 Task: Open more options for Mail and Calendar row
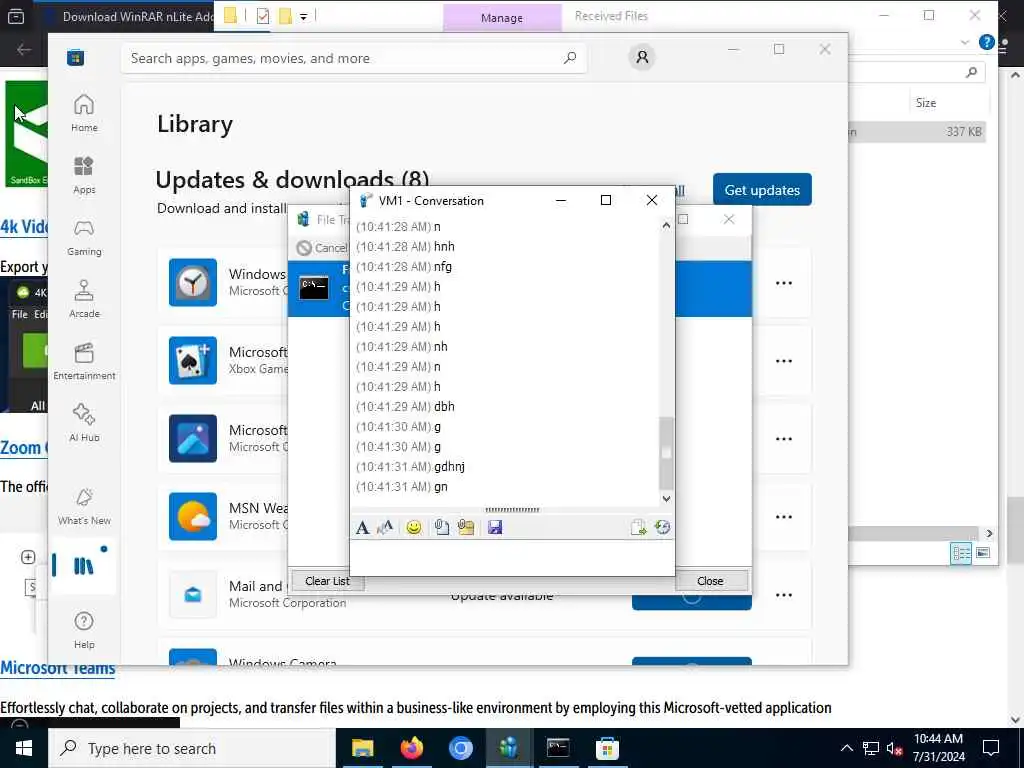[784, 595]
